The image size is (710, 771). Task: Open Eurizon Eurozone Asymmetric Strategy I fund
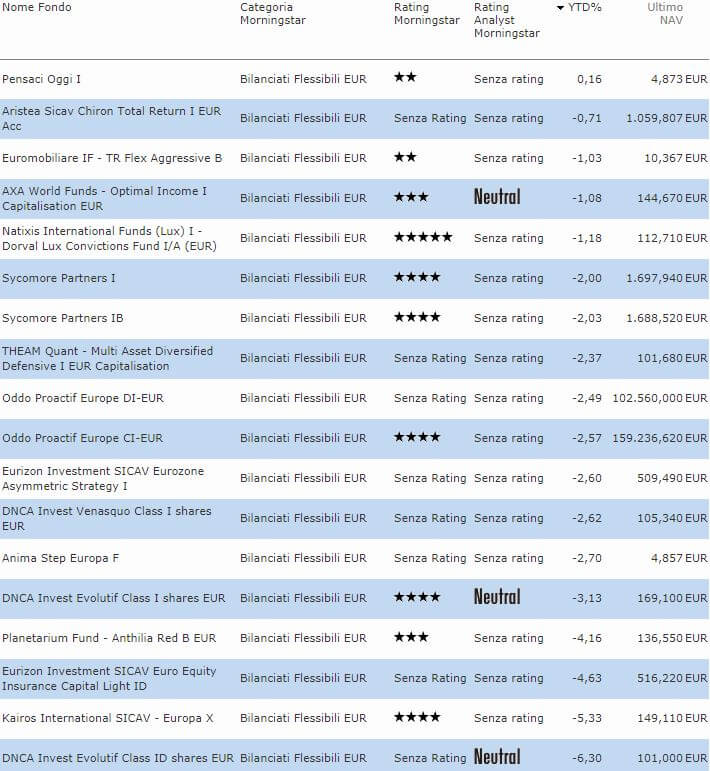click(103, 478)
